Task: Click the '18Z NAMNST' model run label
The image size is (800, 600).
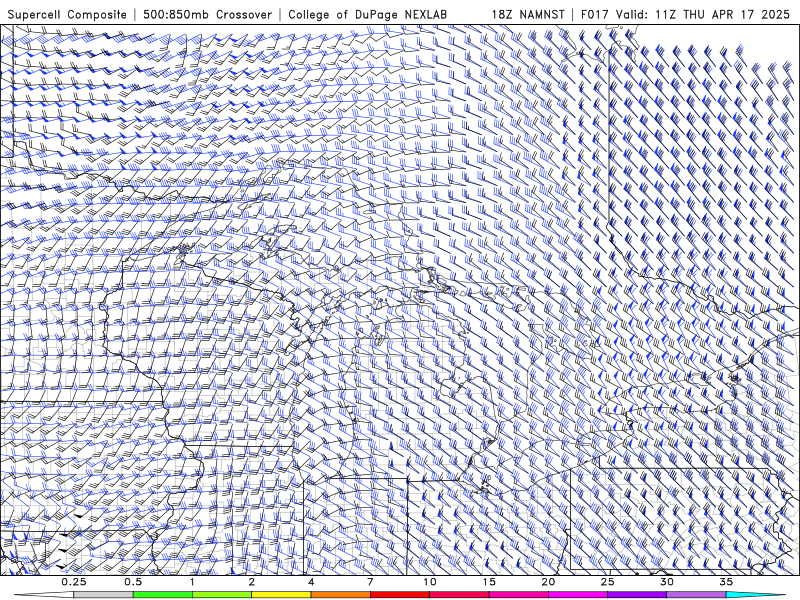Action: coord(528,14)
